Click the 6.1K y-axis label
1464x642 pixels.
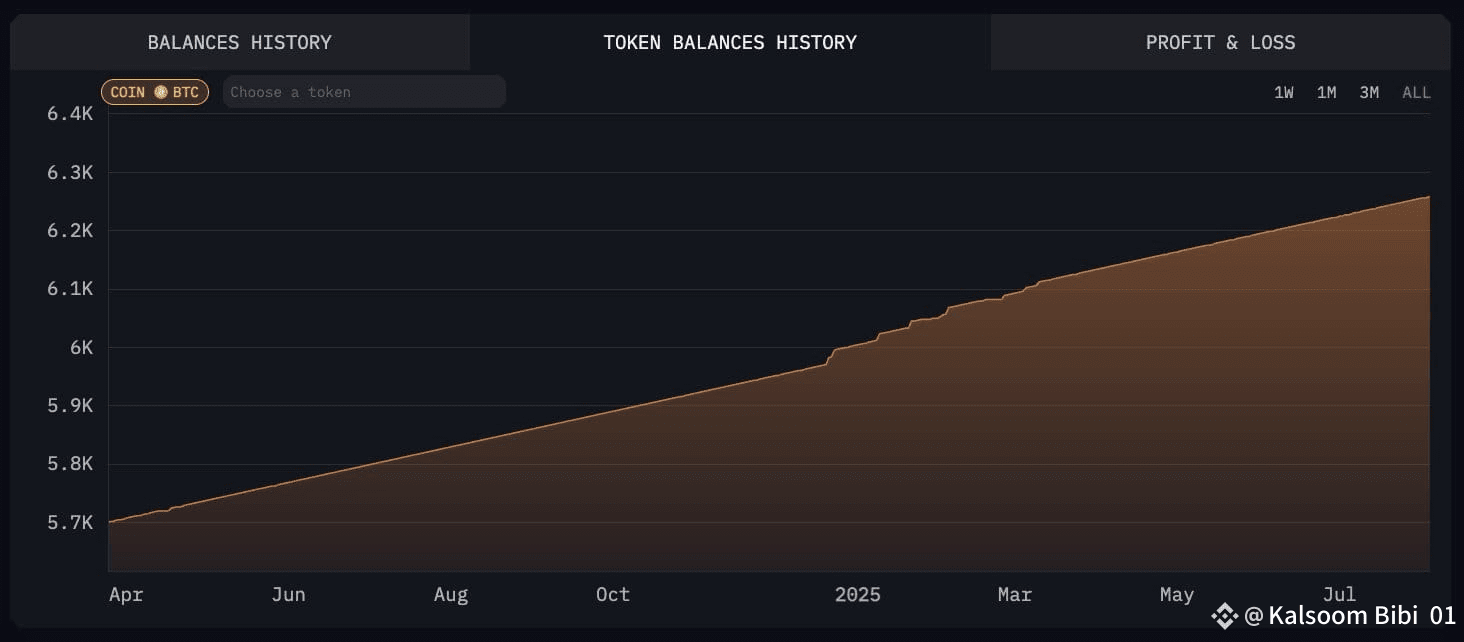point(70,289)
